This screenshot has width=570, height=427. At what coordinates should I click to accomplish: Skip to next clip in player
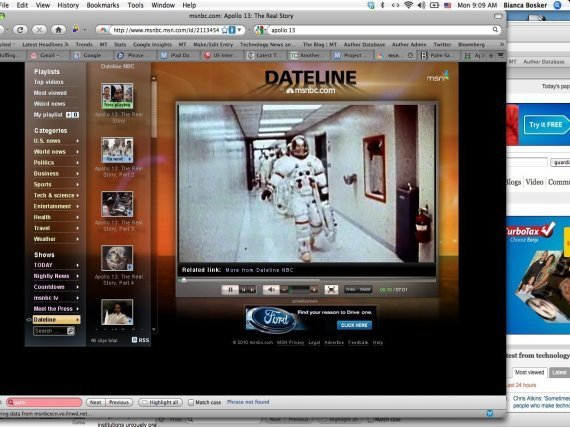(x=252, y=290)
